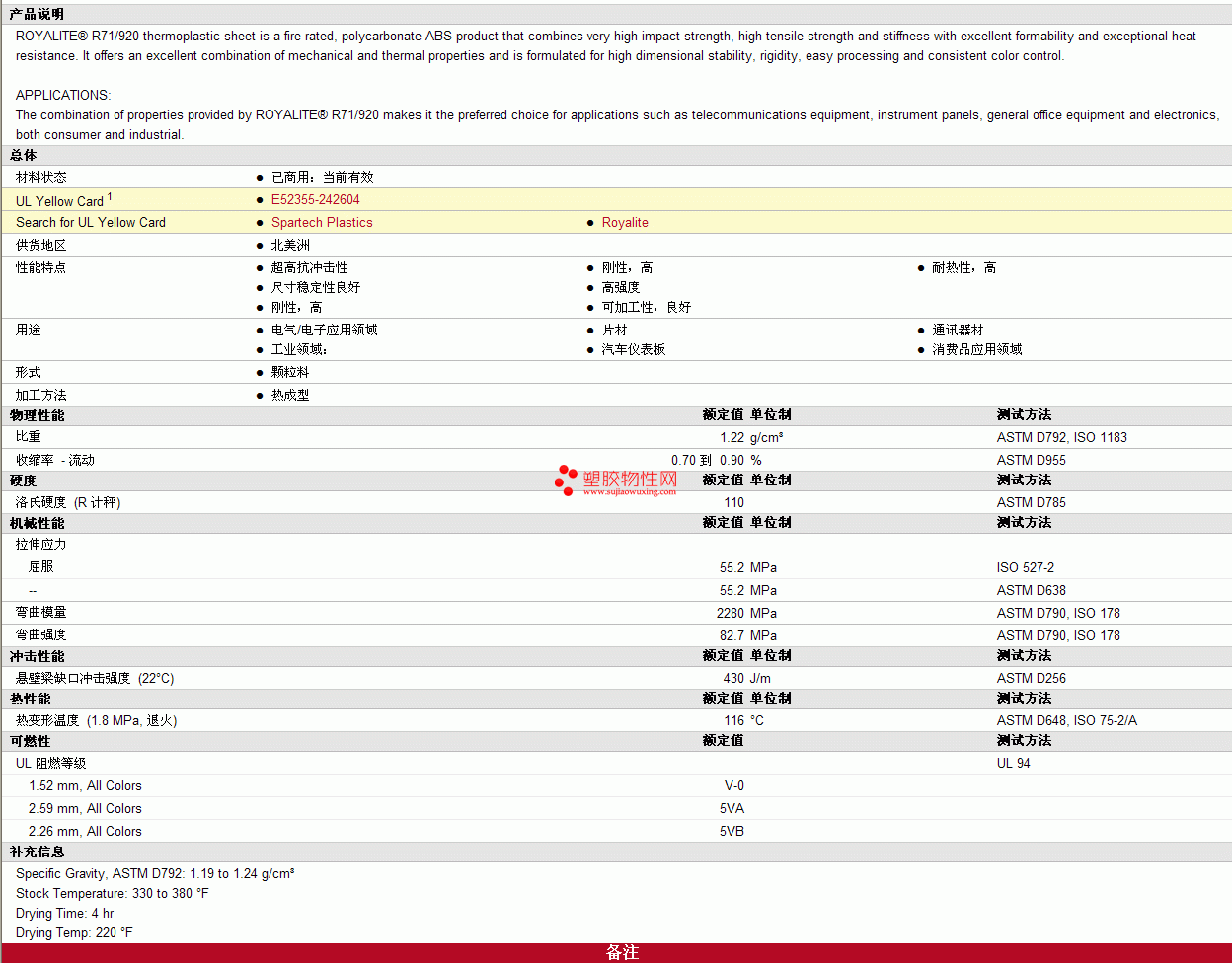Click the Izod impact value 430
The image size is (1232, 963).
pyautogui.click(x=733, y=678)
